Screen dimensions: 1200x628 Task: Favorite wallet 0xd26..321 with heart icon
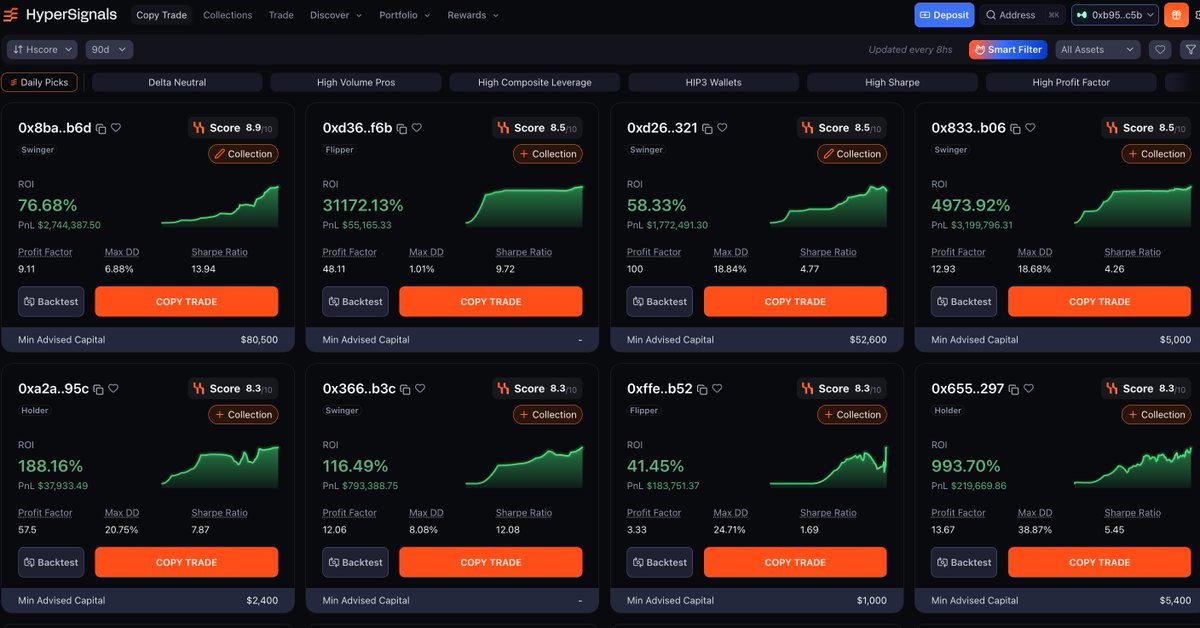722,128
